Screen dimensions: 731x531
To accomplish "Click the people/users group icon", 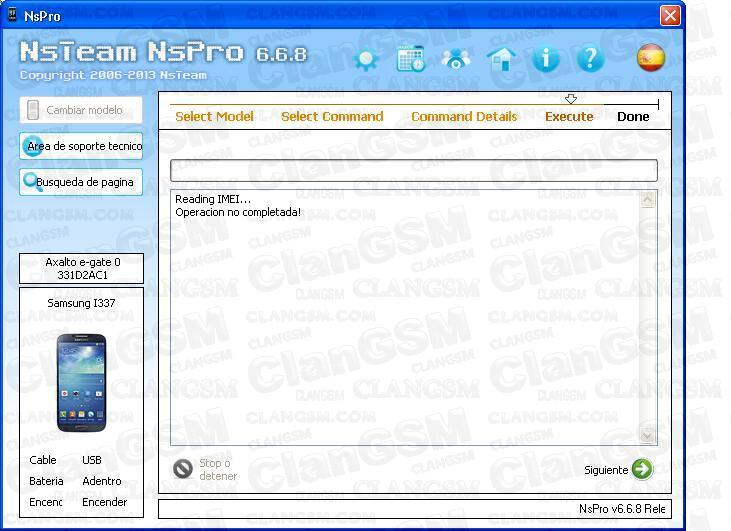I will 455,59.
